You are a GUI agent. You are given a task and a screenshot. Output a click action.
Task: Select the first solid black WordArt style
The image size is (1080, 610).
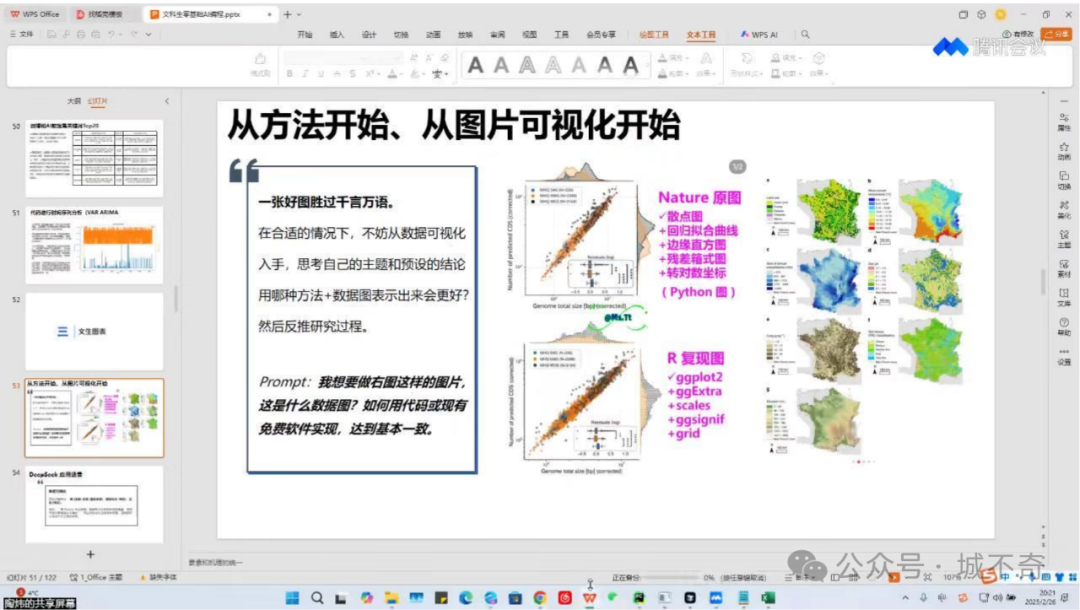pos(475,65)
